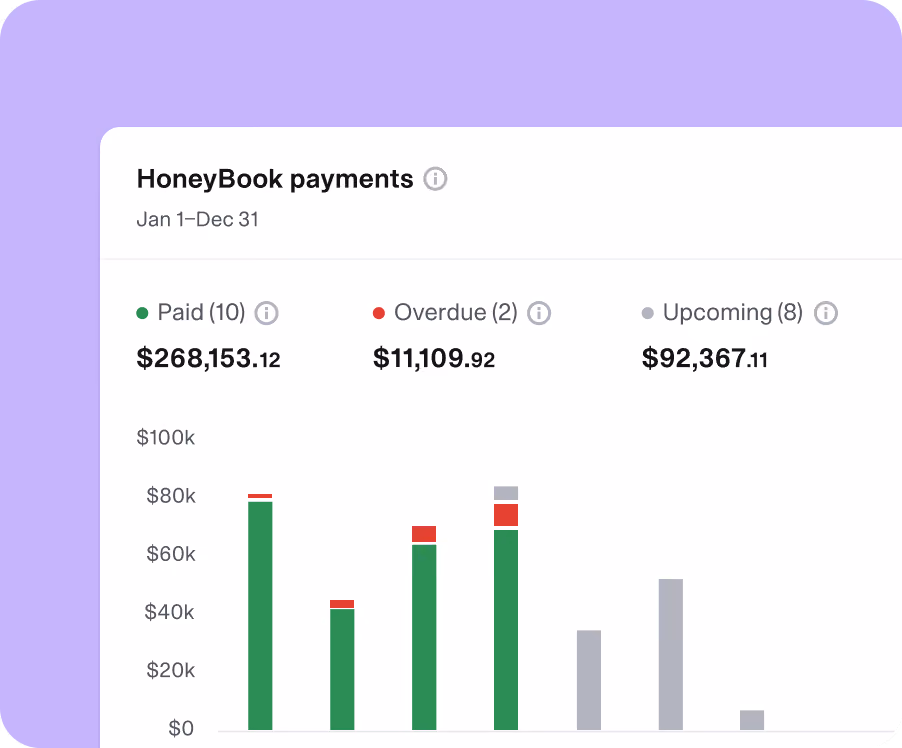Click the first bar's green paid segment
Image resolution: width=902 pixels, height=748 pixels.
coord(260,616)
